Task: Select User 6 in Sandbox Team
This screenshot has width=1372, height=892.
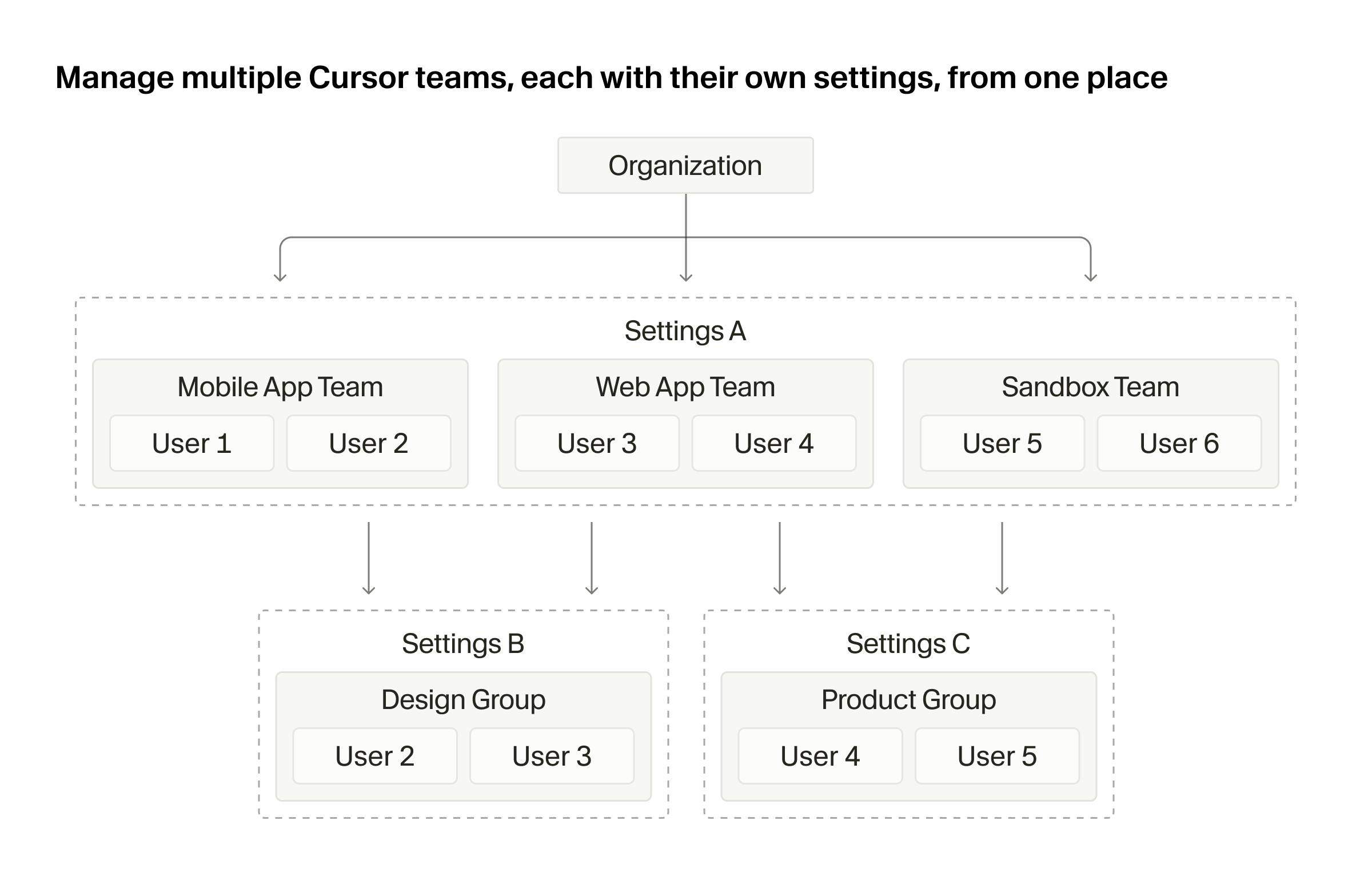Action: click(1179, 443)
